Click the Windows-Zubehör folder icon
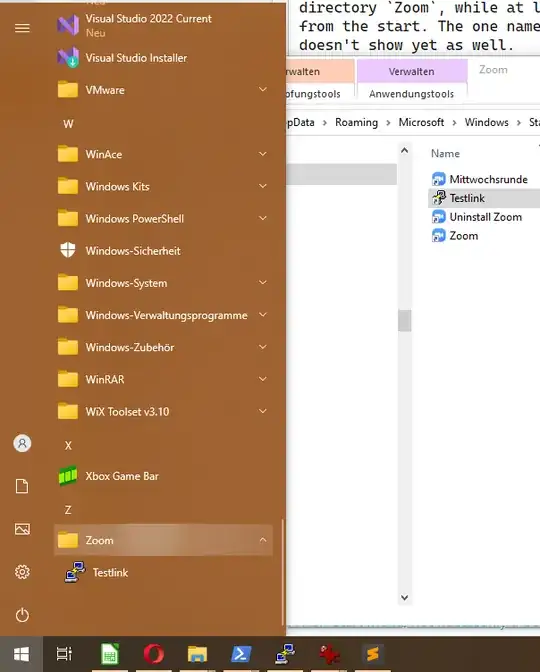 pyautogui.click(x=68, y=347)
